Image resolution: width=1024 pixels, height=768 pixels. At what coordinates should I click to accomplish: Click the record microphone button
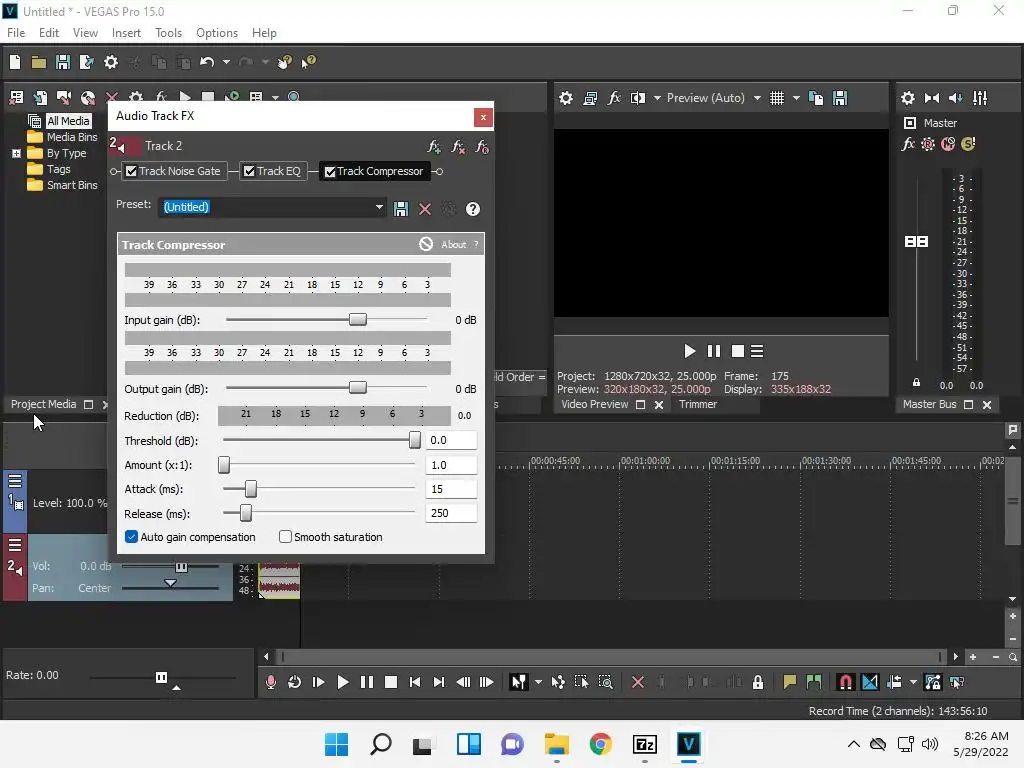270,682
